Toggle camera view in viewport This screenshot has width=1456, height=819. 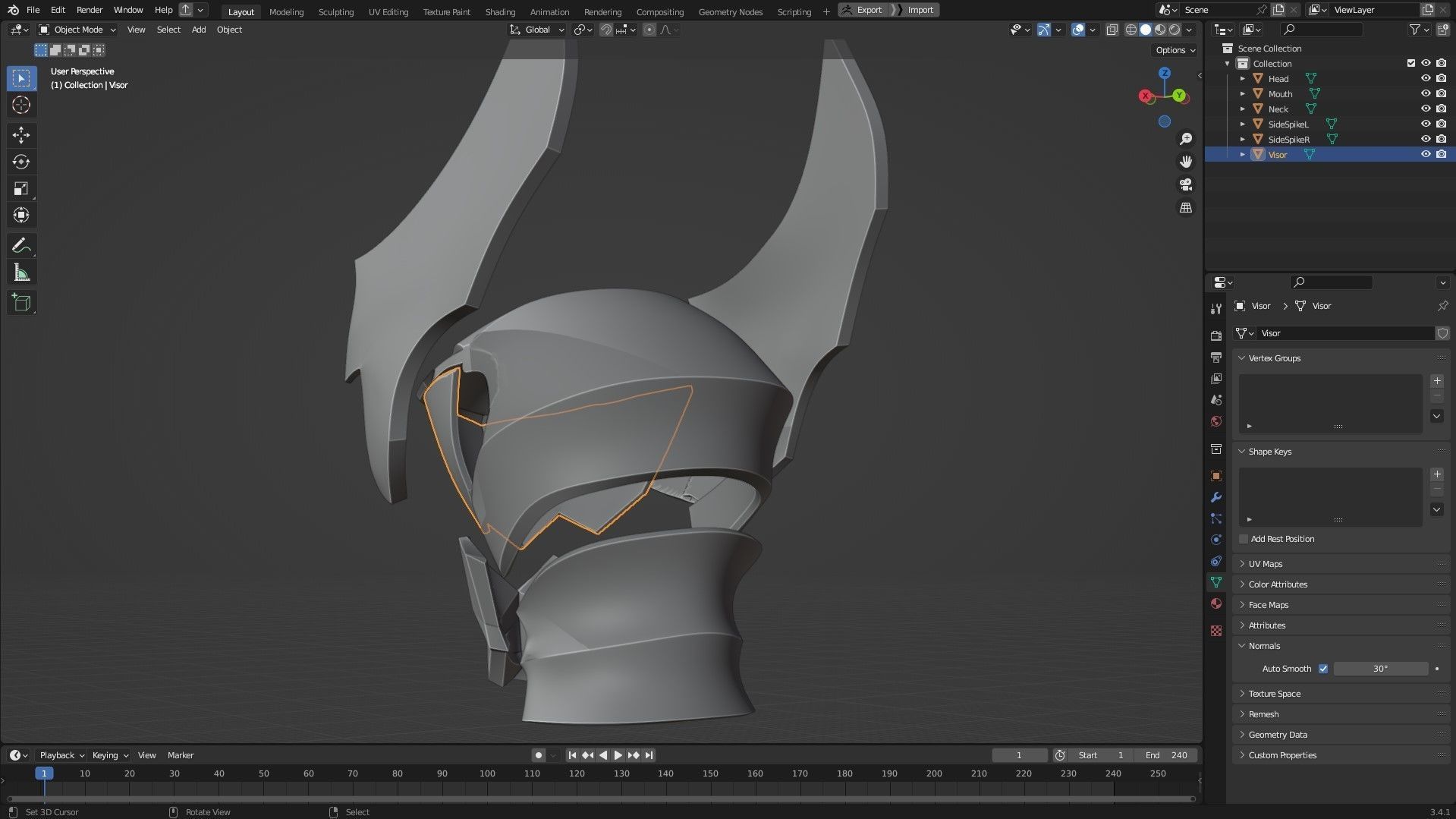1185,184
